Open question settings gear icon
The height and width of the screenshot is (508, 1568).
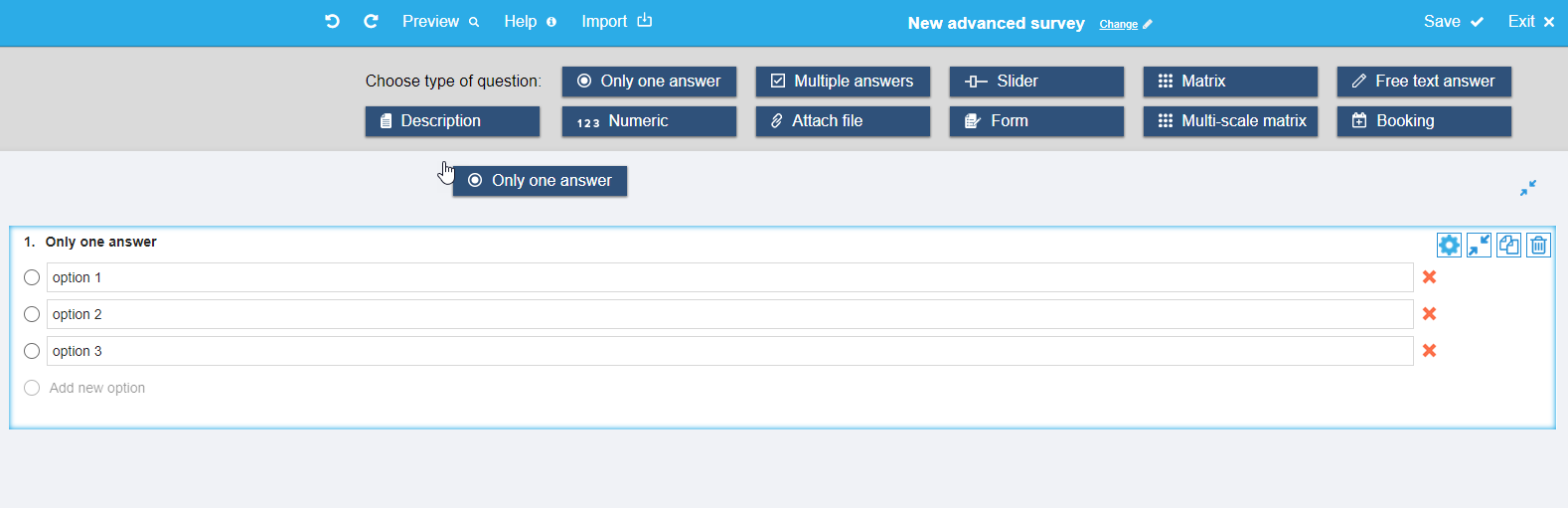click(x=1449, y=245)
